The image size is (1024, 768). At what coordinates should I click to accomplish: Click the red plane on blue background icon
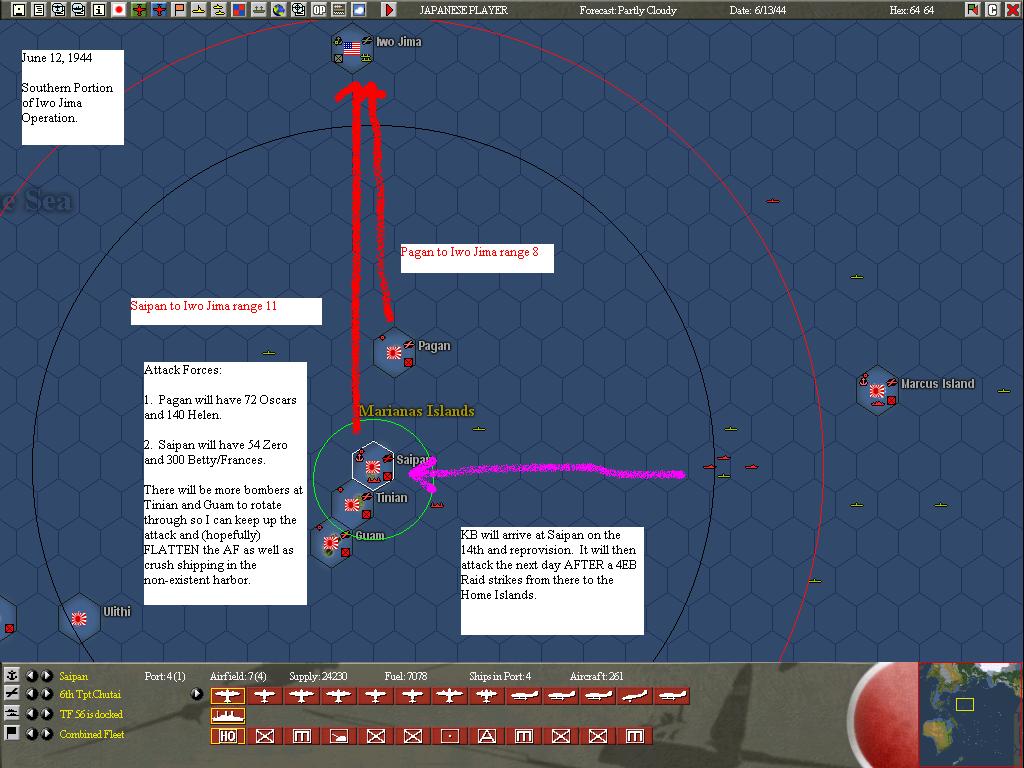(159, 10)
